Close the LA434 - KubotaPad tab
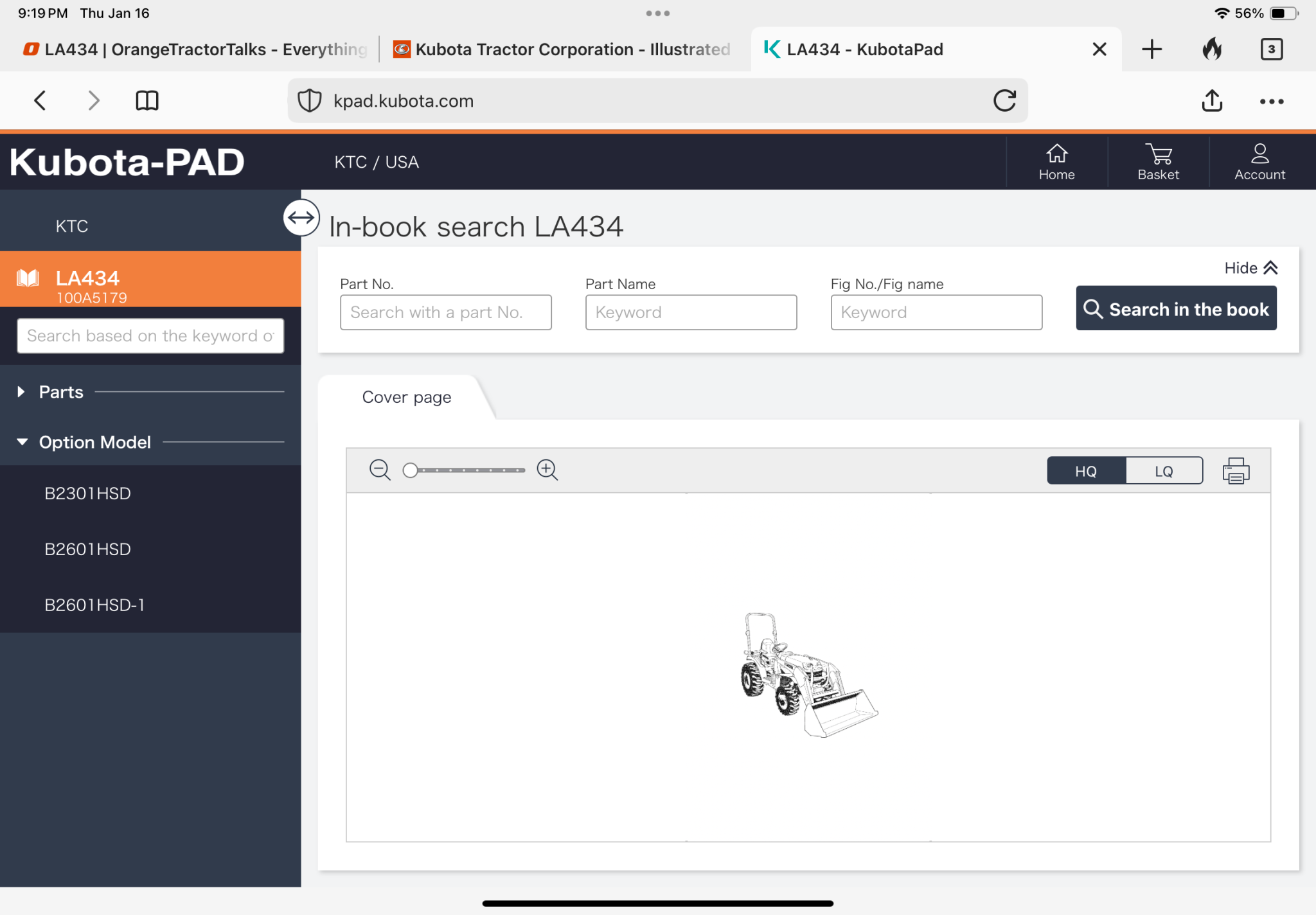This screenshot has width=1316, height=915. coord(1099,49)
